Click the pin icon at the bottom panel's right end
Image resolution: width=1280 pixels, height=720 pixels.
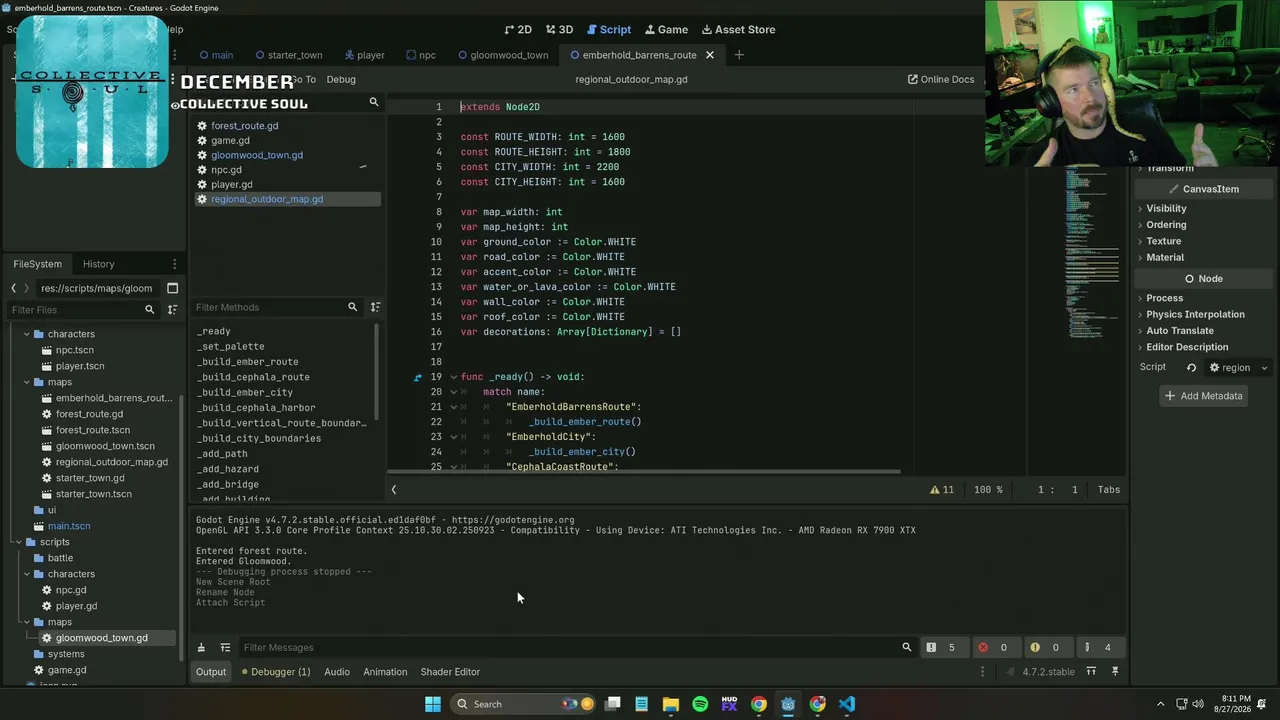coord(1115,672)
